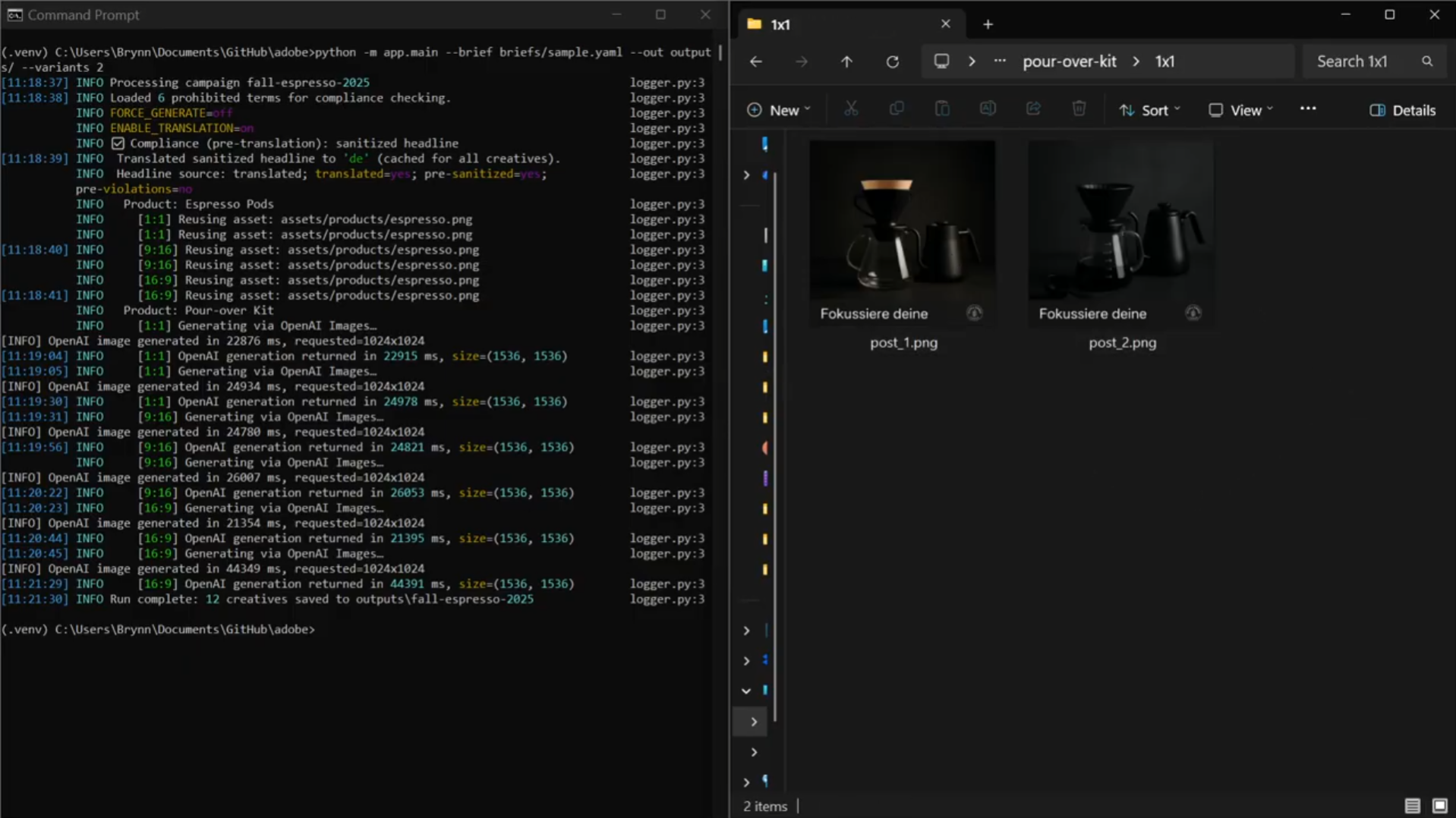Viewport: 1456px width, 818px height.
Task: Click the Rename icon in toolbar
Action: 988,109
